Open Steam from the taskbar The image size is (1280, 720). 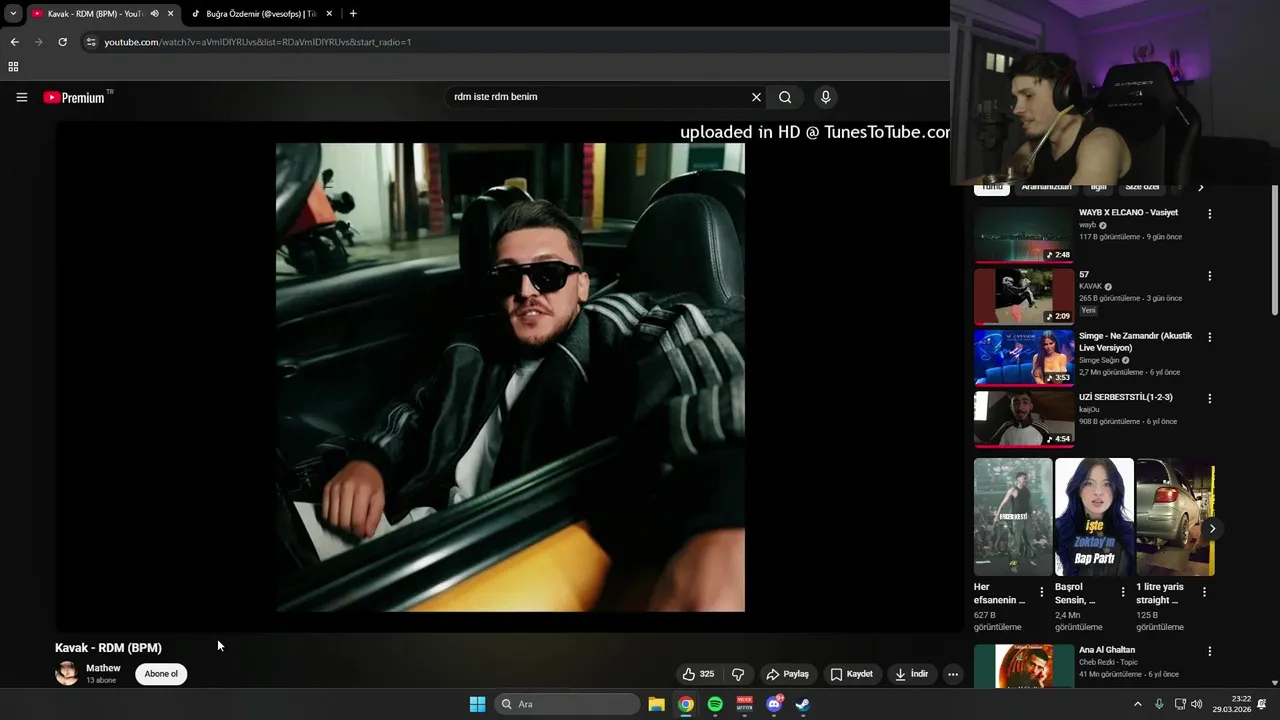point(803,704)
